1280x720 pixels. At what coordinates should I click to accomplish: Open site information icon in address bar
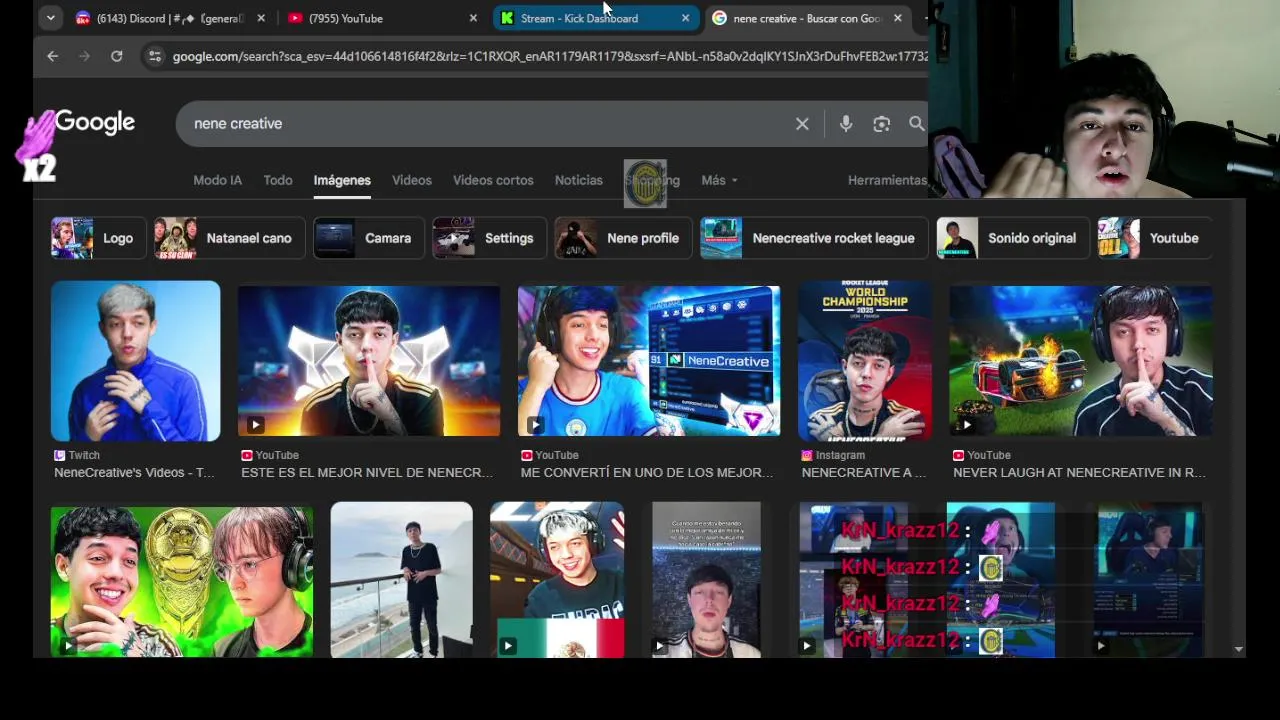point(154,57)
